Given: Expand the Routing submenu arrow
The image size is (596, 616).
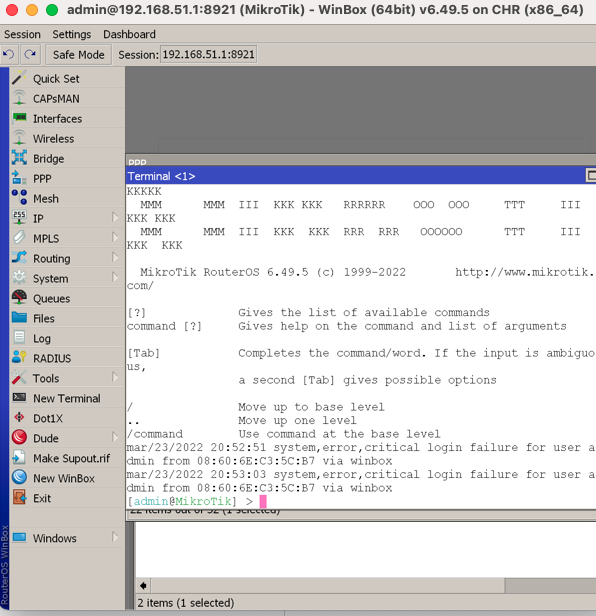Looking at the screenshot, I should coord(115,258).
